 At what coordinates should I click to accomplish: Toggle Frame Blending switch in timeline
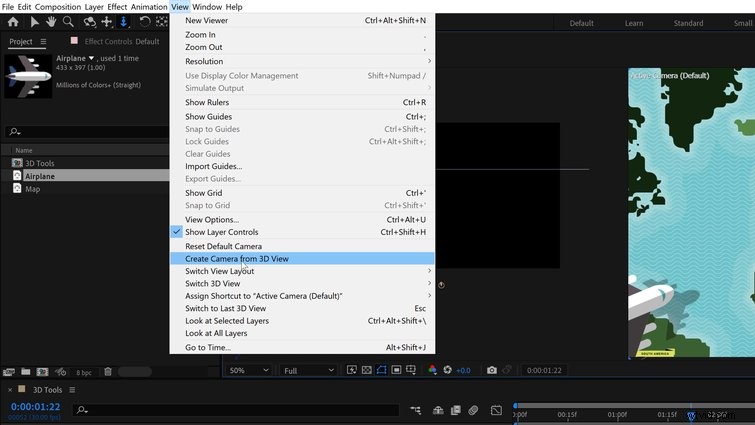456,410
